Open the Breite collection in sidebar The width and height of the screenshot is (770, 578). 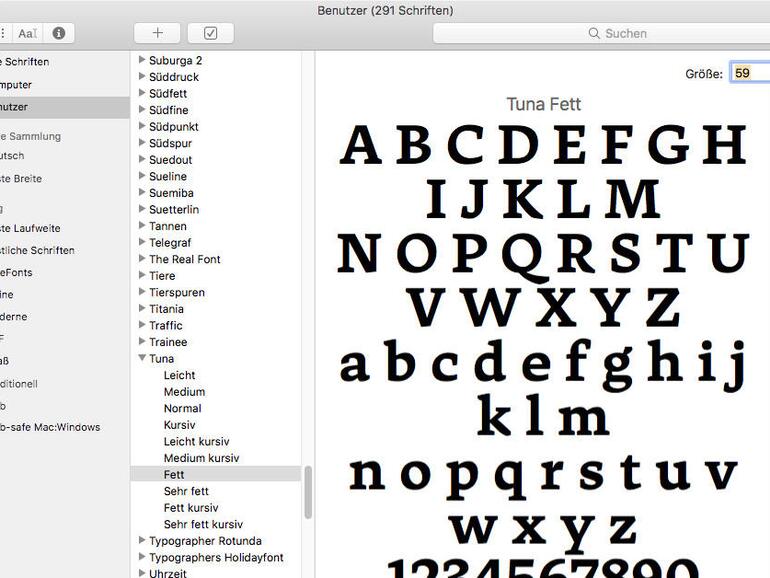point(21,179)
